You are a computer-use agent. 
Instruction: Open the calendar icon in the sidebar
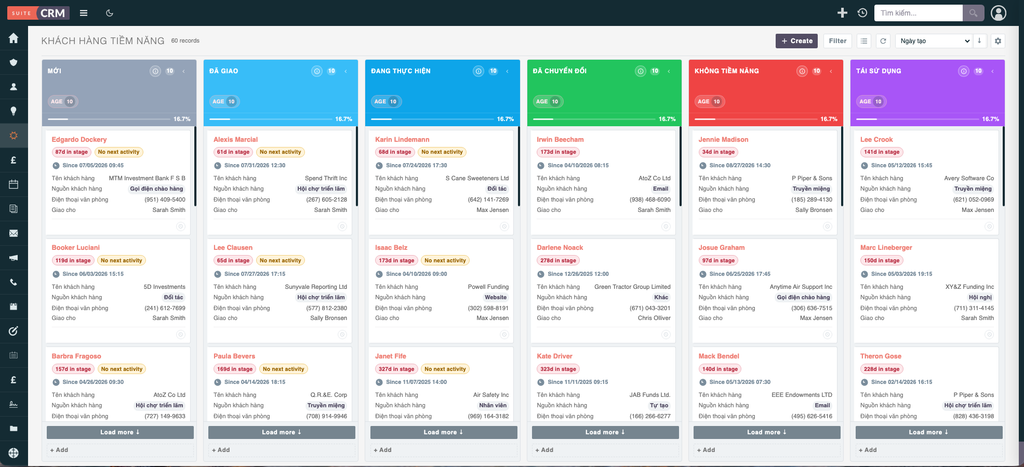tap(13, 184)
